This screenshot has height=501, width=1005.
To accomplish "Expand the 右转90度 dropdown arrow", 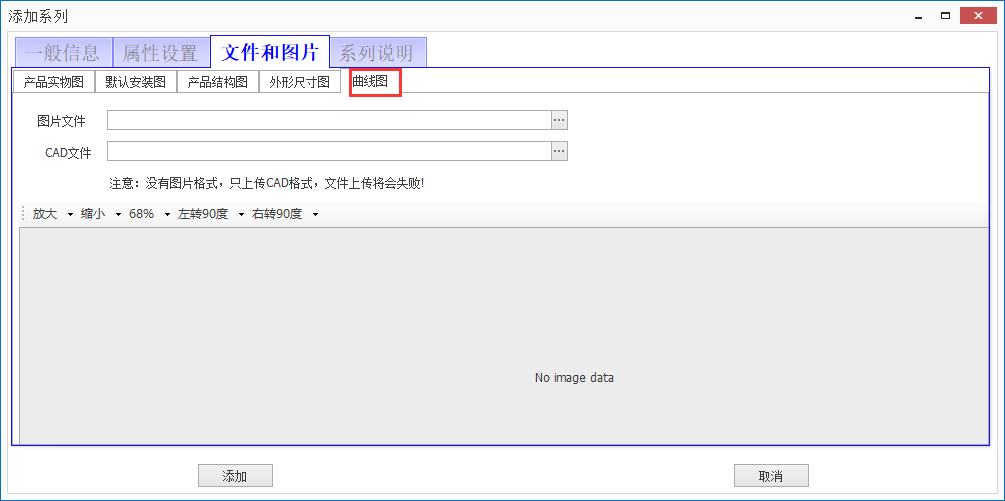I will pyautogui.click(x=315, y=215).
